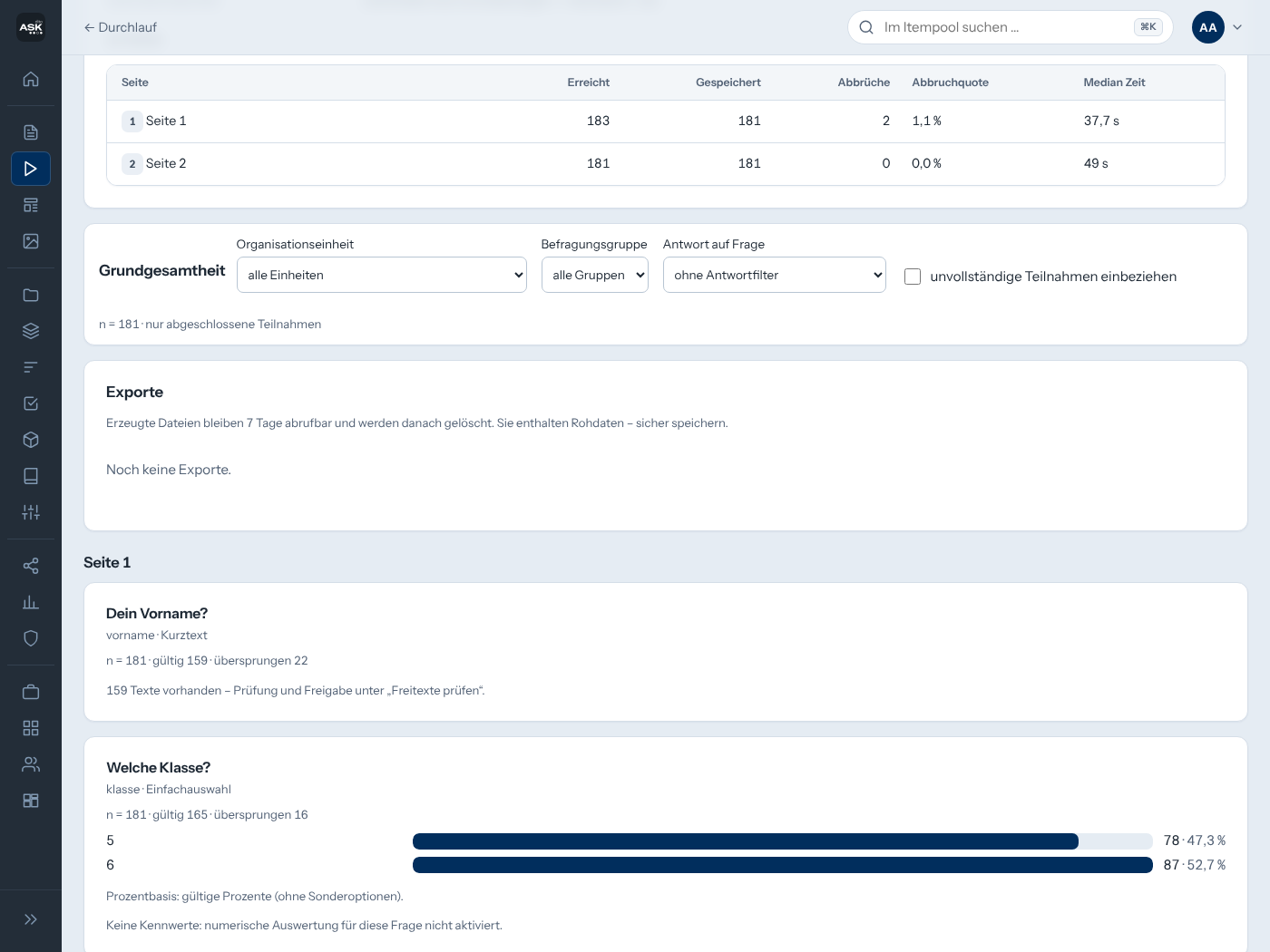1270x952 pixels.
Task: Click the layers stack sidebar icon
Action: [x=31, y=331]
